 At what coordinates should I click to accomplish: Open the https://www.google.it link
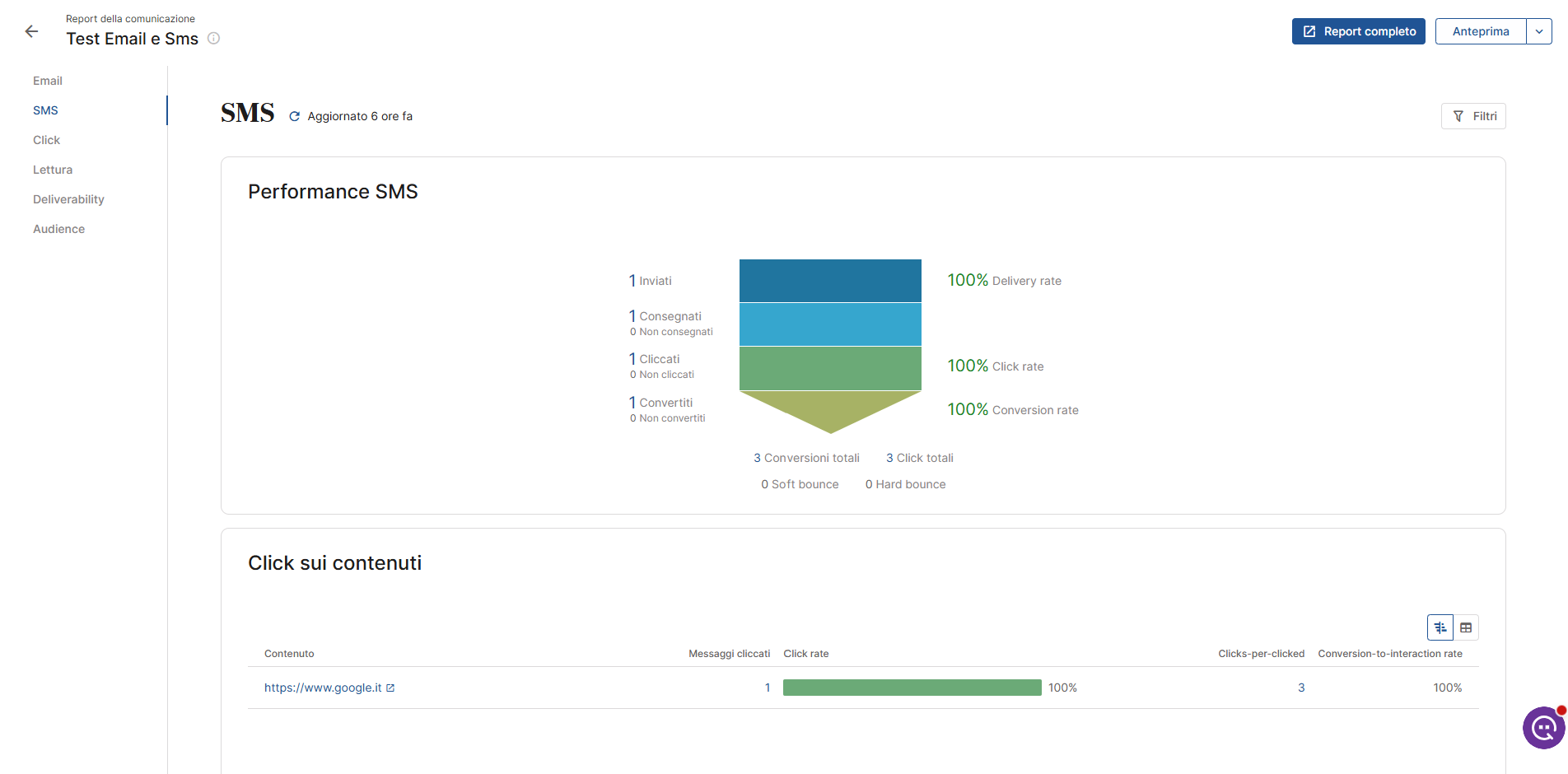click(x=323, y=688)
